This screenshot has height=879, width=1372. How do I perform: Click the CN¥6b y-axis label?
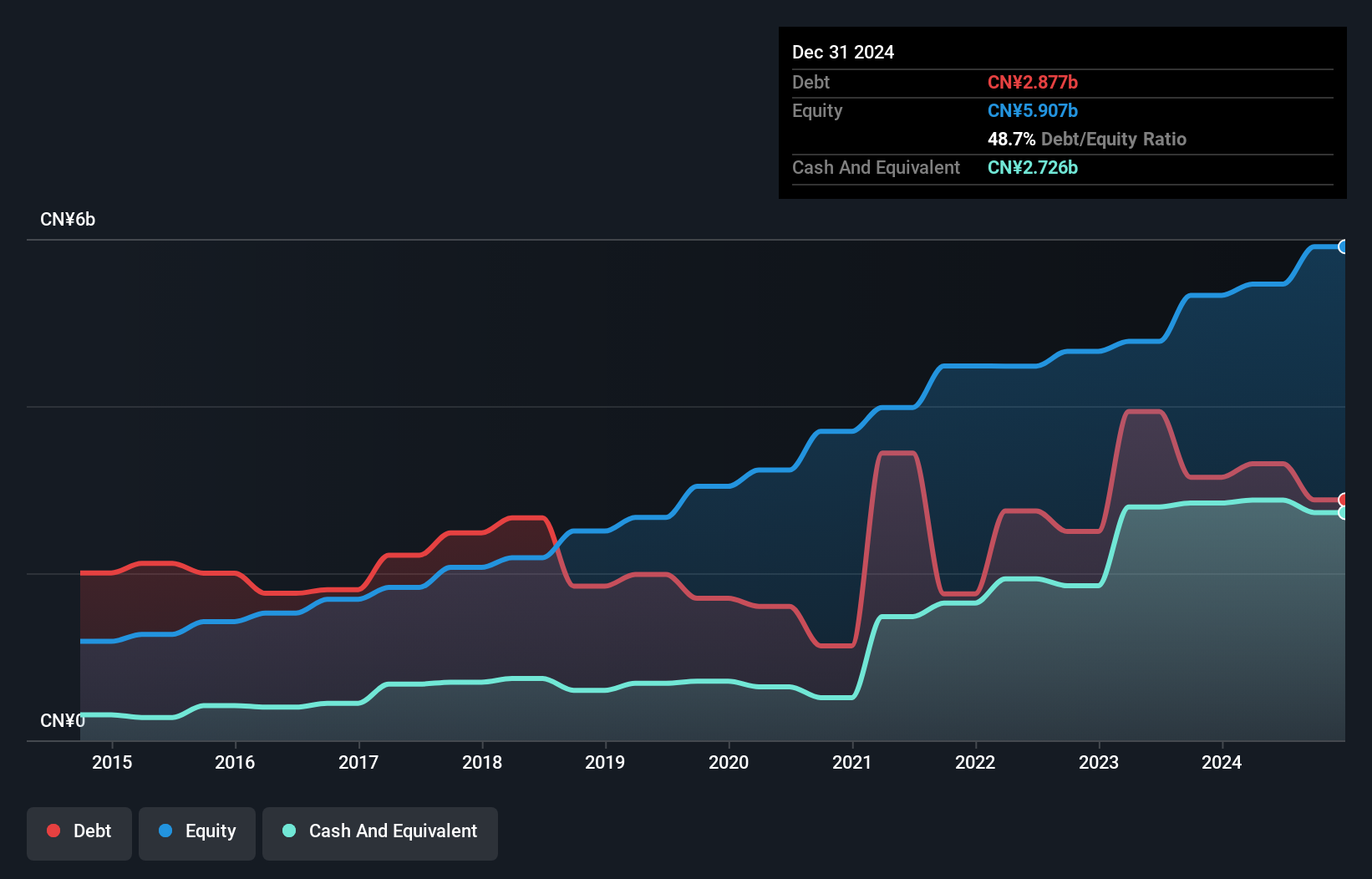pyautogui.click(x=68, y=220)
